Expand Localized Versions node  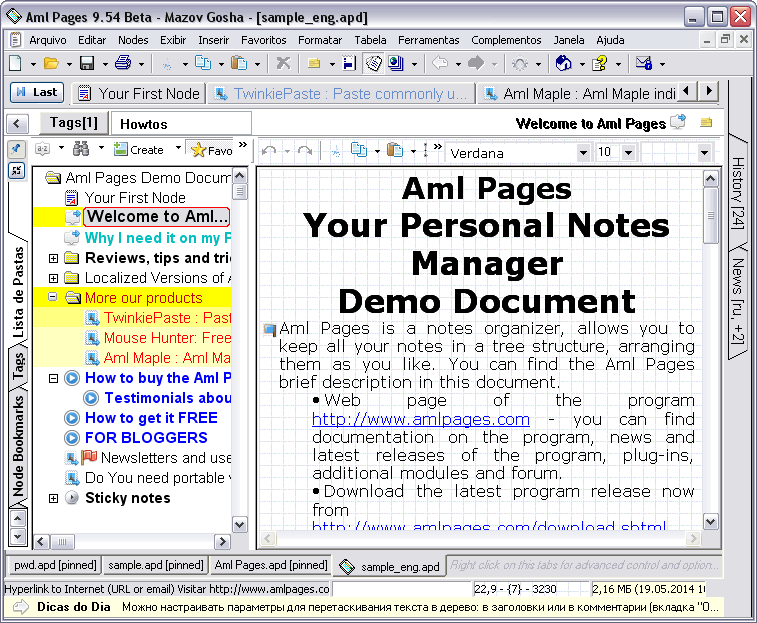54,278
